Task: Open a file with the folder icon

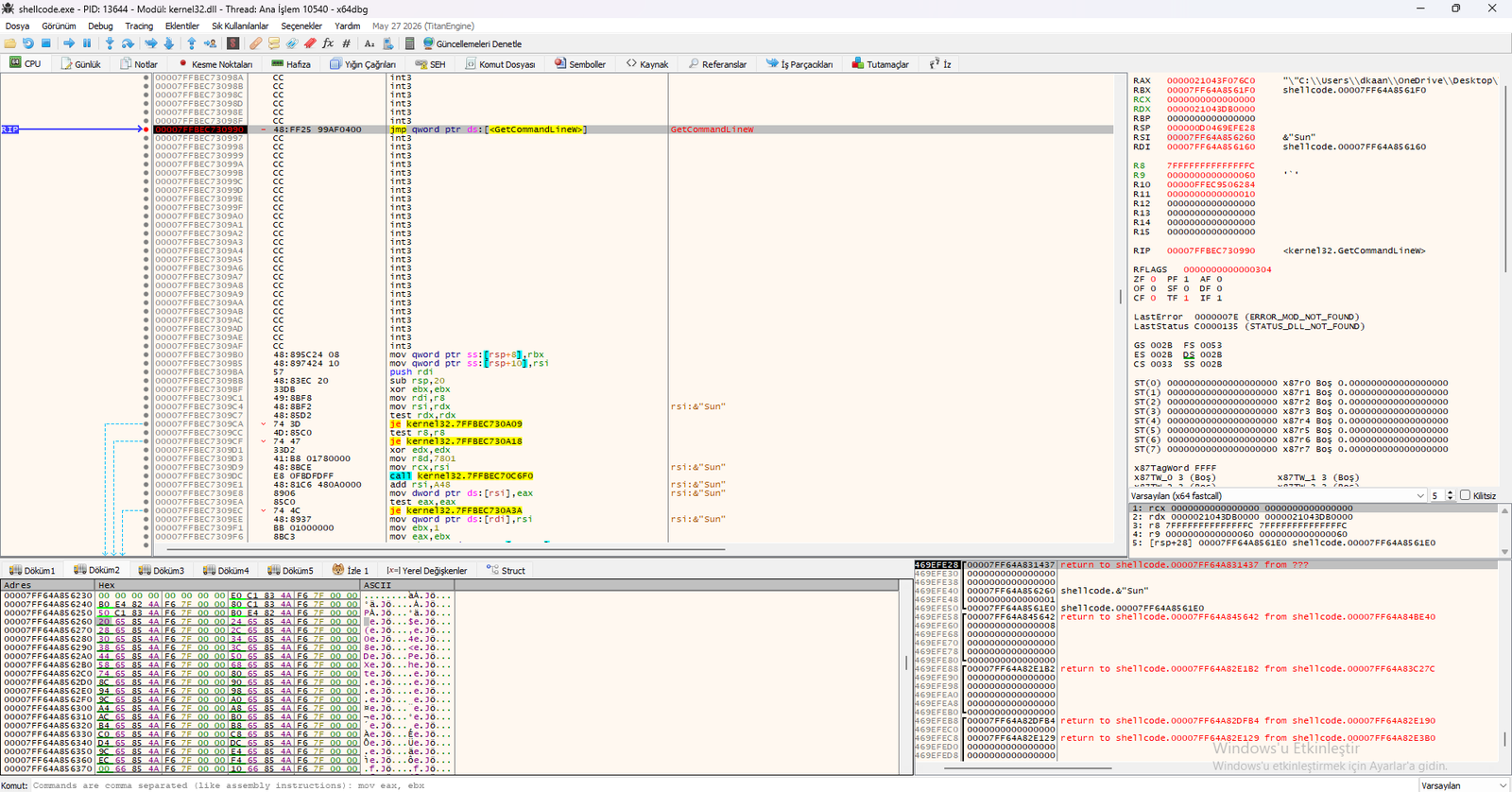Action: click(x=10, y=43)
